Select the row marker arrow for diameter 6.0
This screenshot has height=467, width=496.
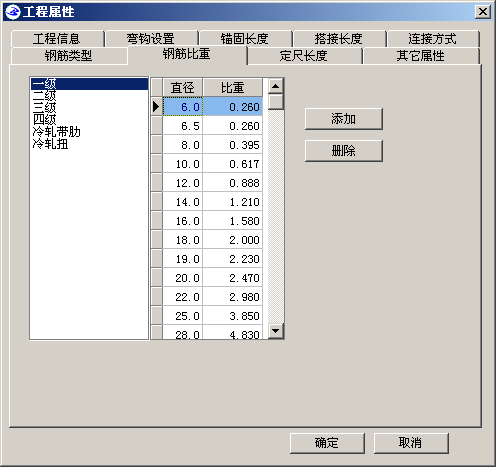pos(156,107)
